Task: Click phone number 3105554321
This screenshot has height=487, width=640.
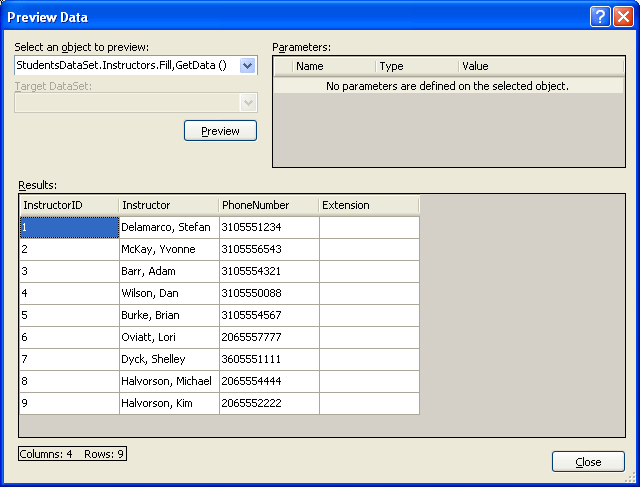Action: (x=268, y=271)
